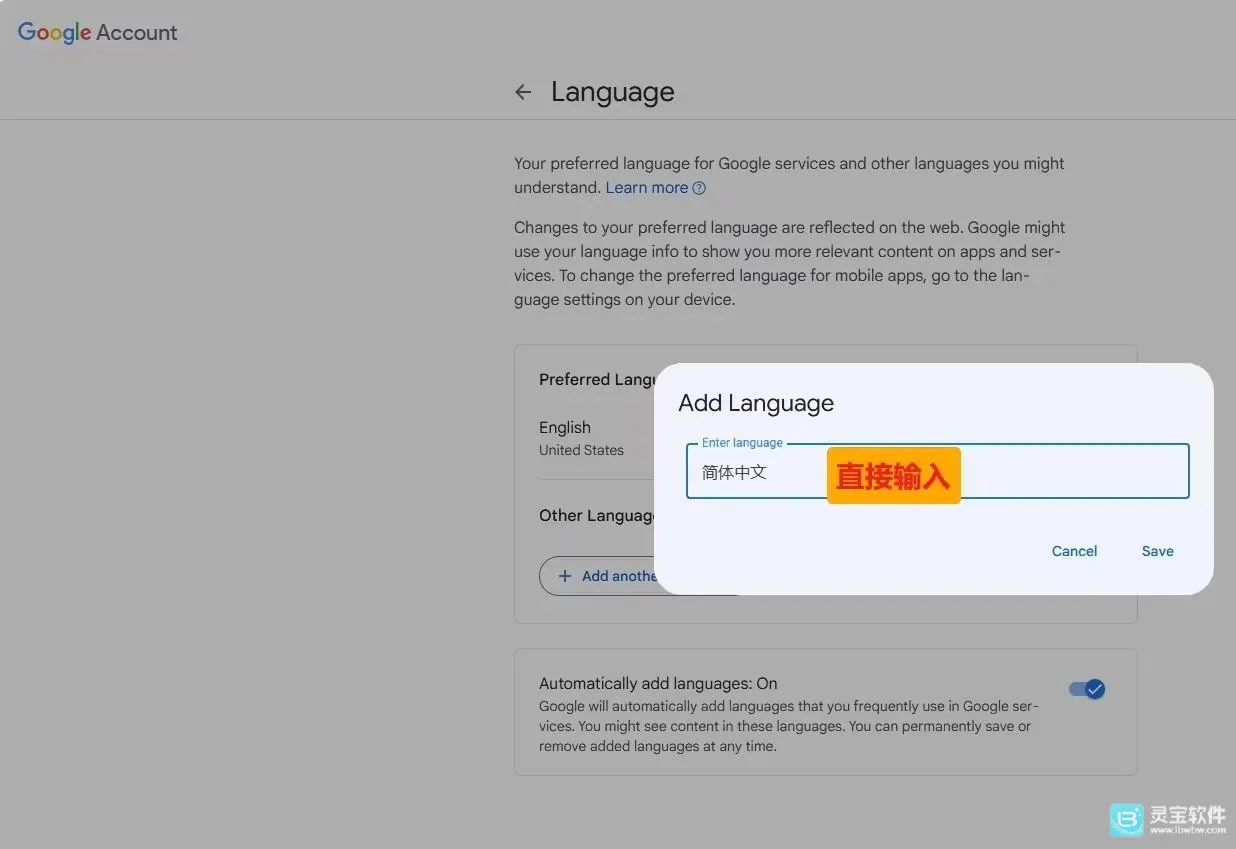Viewport: 1236px width, 849px height.
Task: Open the Google Account logo
Action: 97,32
